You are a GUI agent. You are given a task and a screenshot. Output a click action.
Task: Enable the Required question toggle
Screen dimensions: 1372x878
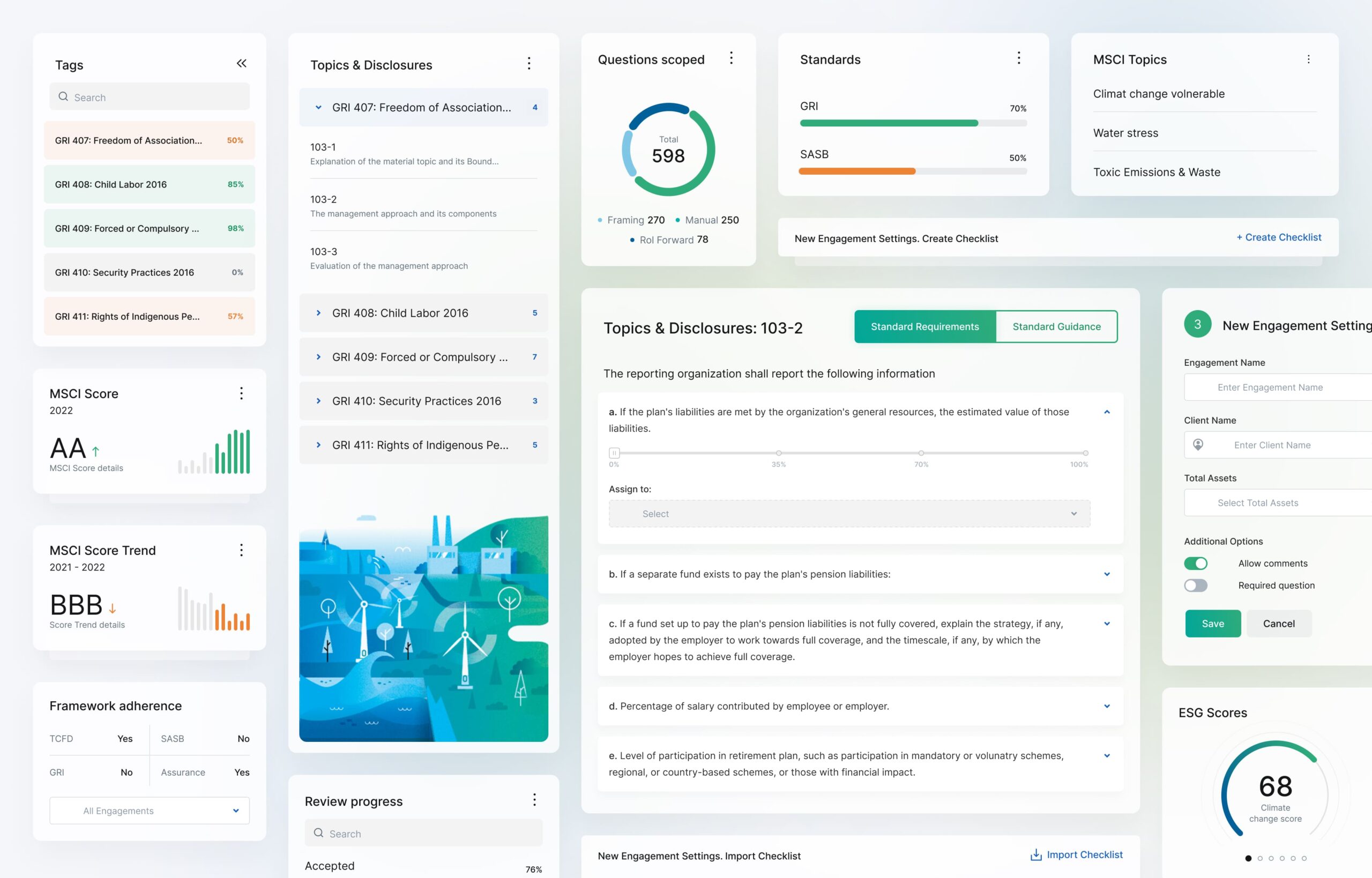pos(1196,586)
